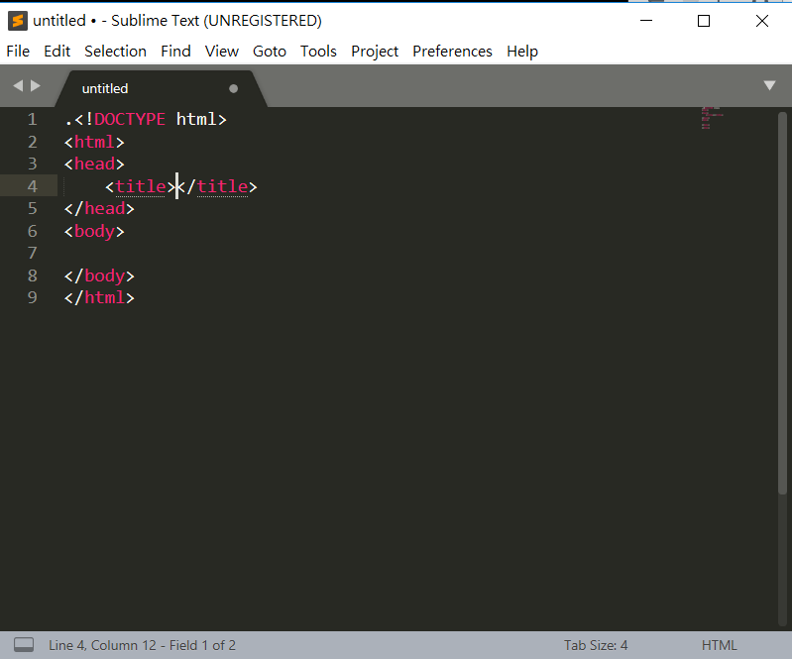Click the closing </body> tag on line 8
This screenshot has width=792, height=659.
[x=100, y=276]
